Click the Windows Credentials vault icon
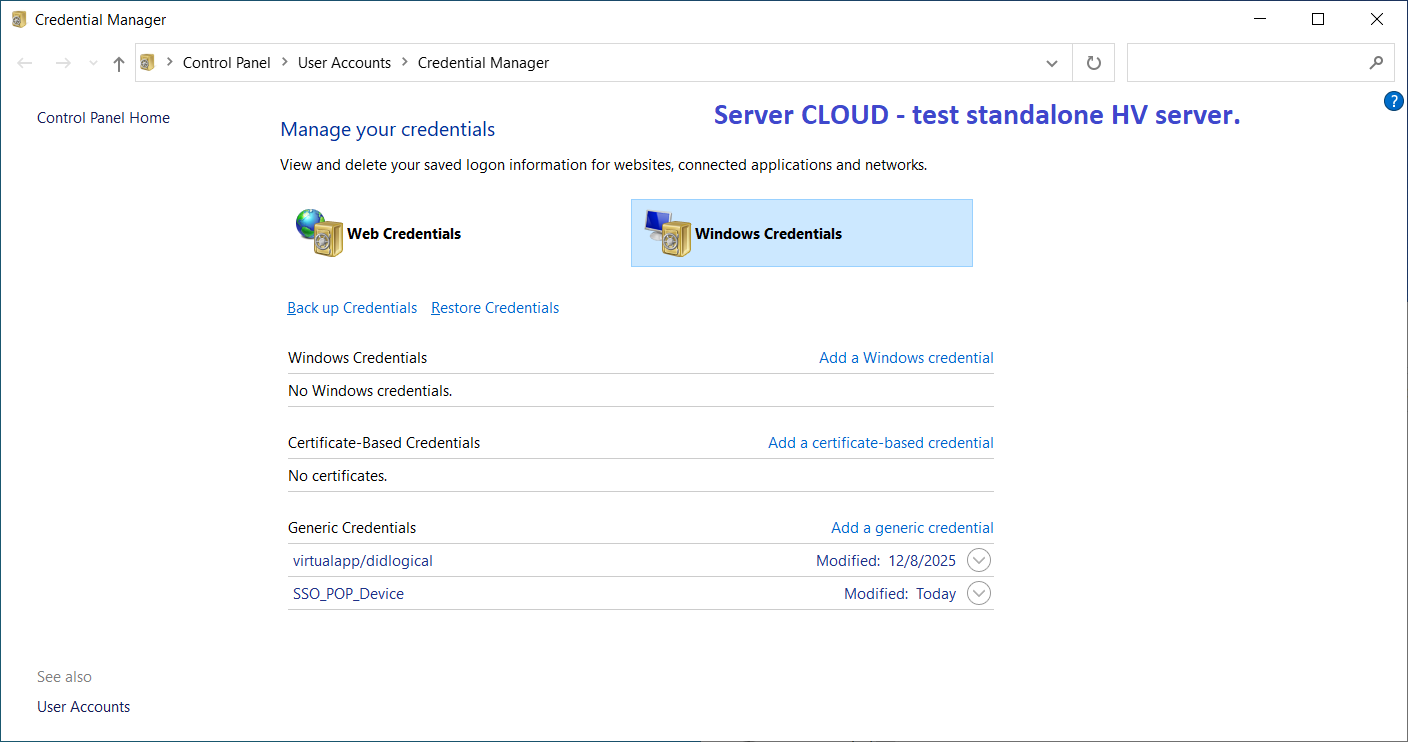 coord(668,233)
